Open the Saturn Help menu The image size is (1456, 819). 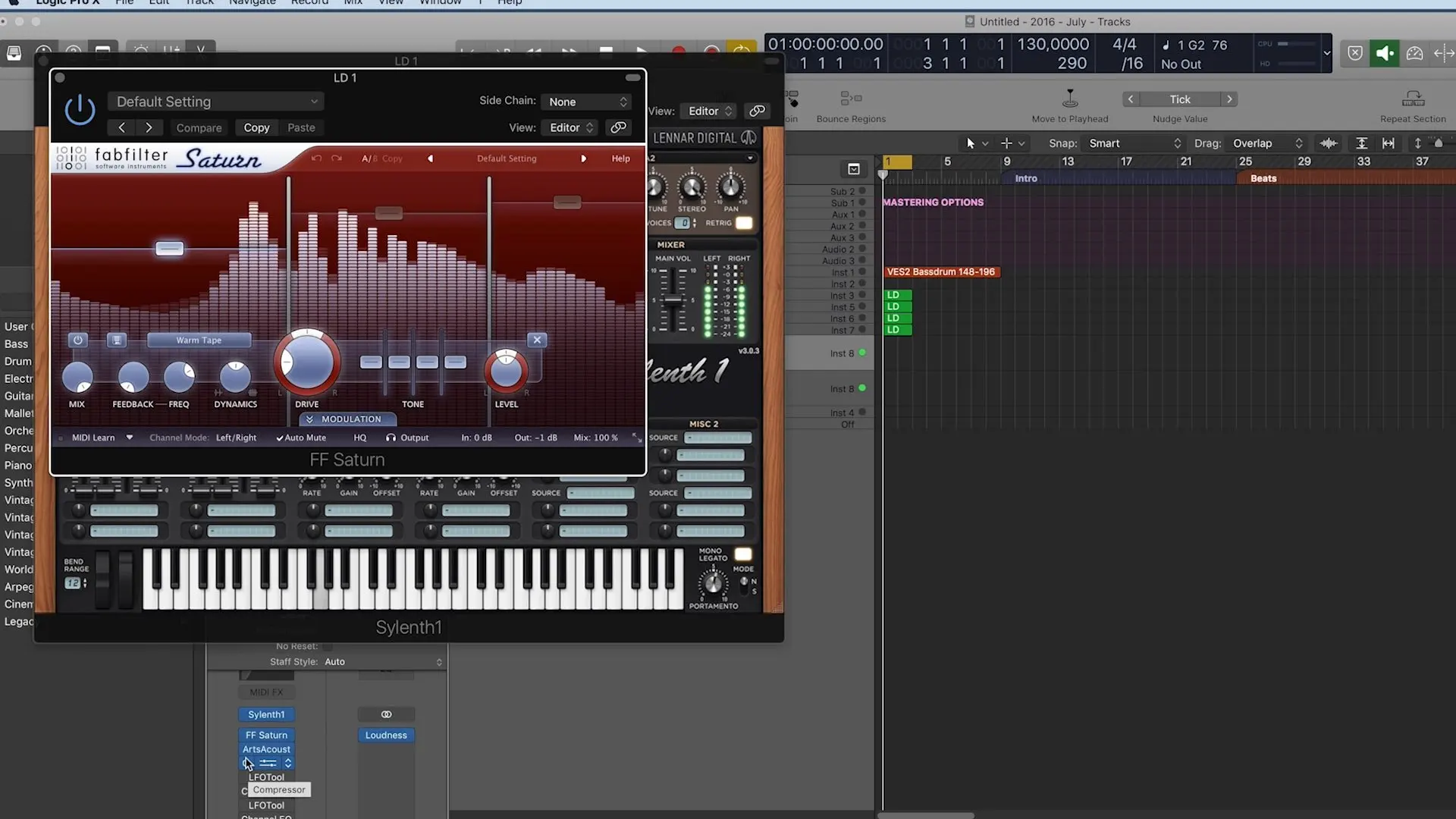click(x=620, y=158)
